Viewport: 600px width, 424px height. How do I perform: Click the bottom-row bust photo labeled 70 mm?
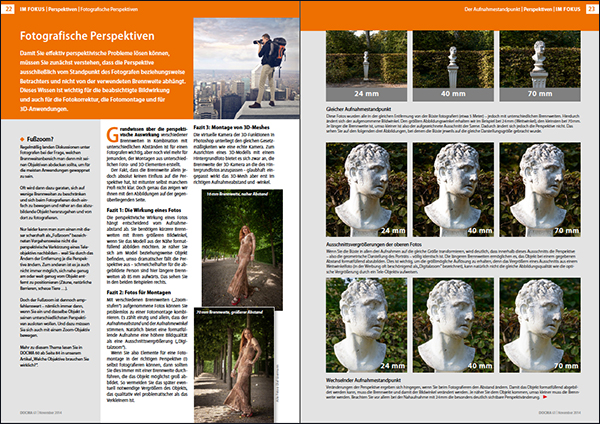click(540, 325)
